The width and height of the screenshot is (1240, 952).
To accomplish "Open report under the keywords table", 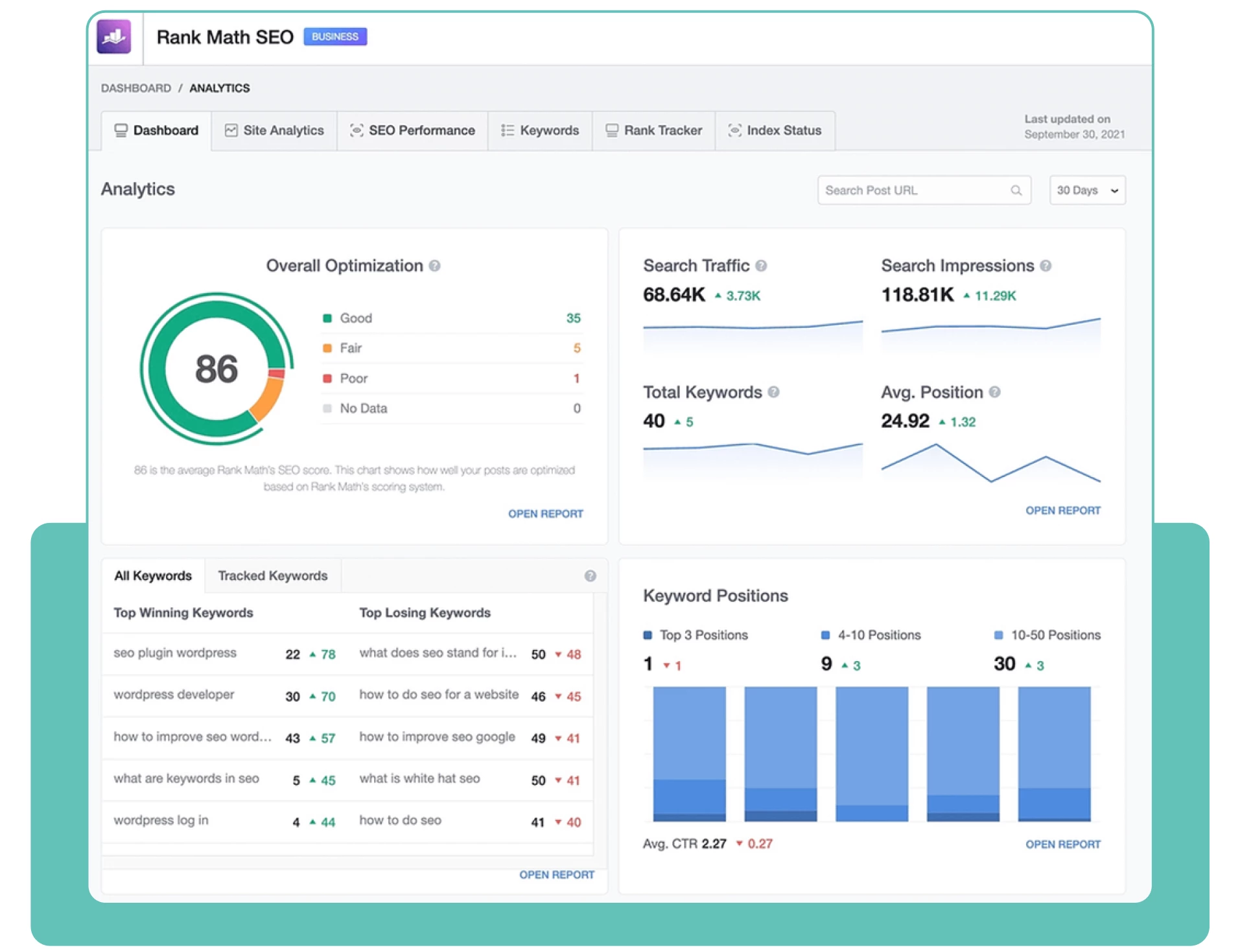I will pos(556,875).
